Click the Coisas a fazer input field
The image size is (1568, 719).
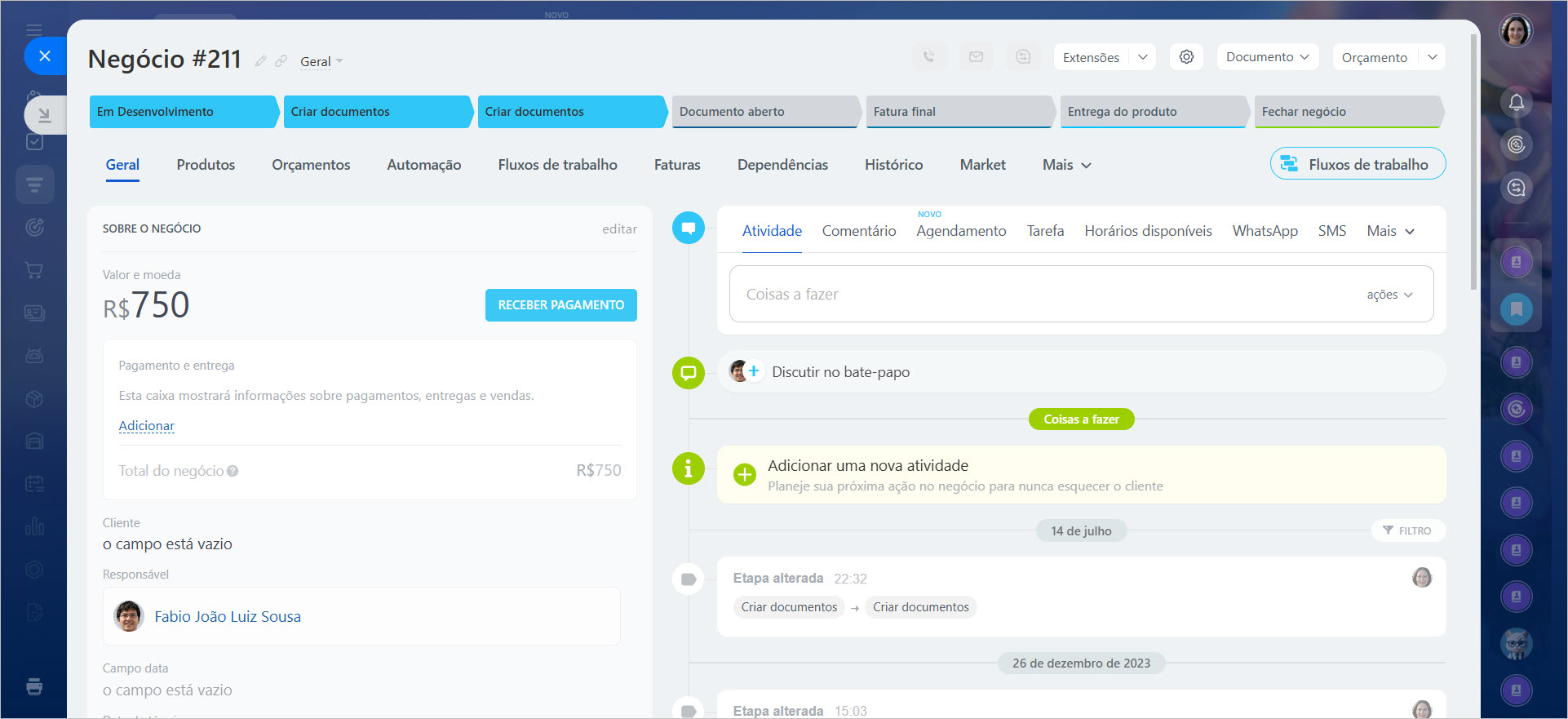[x=1081, y=294]
